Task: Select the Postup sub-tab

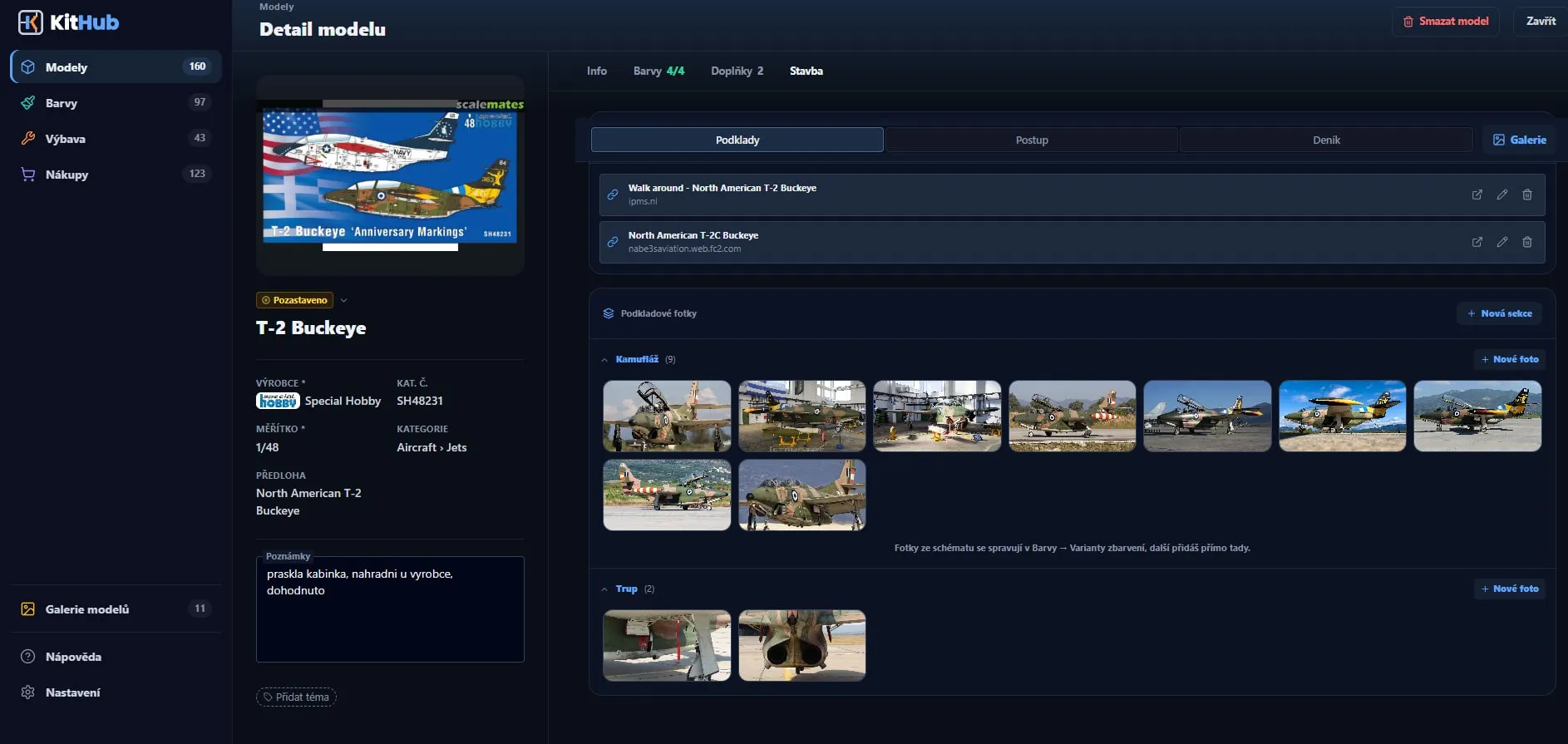Action: coord(1032,140)
